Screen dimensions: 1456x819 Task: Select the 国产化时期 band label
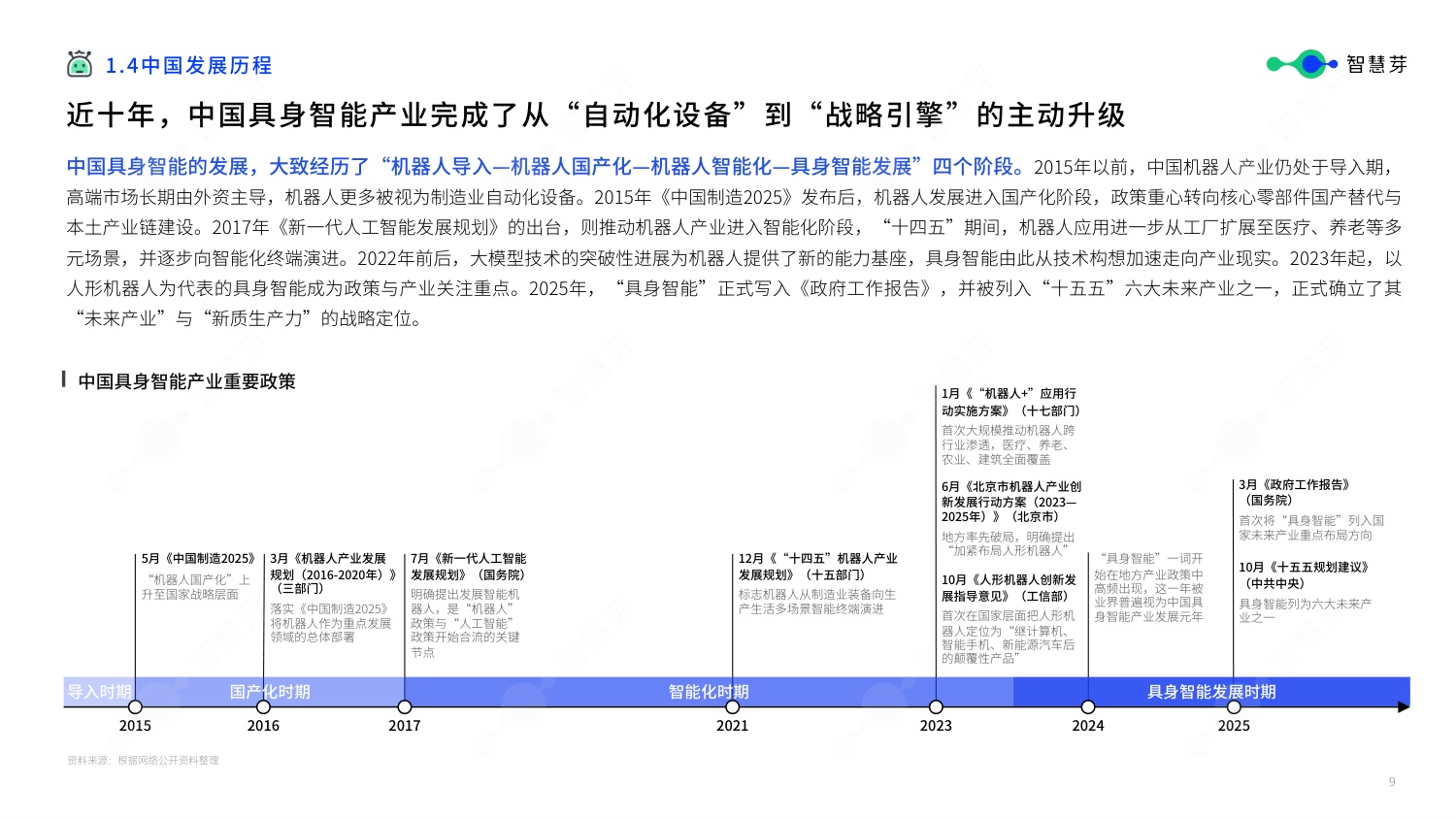[270, 692]
